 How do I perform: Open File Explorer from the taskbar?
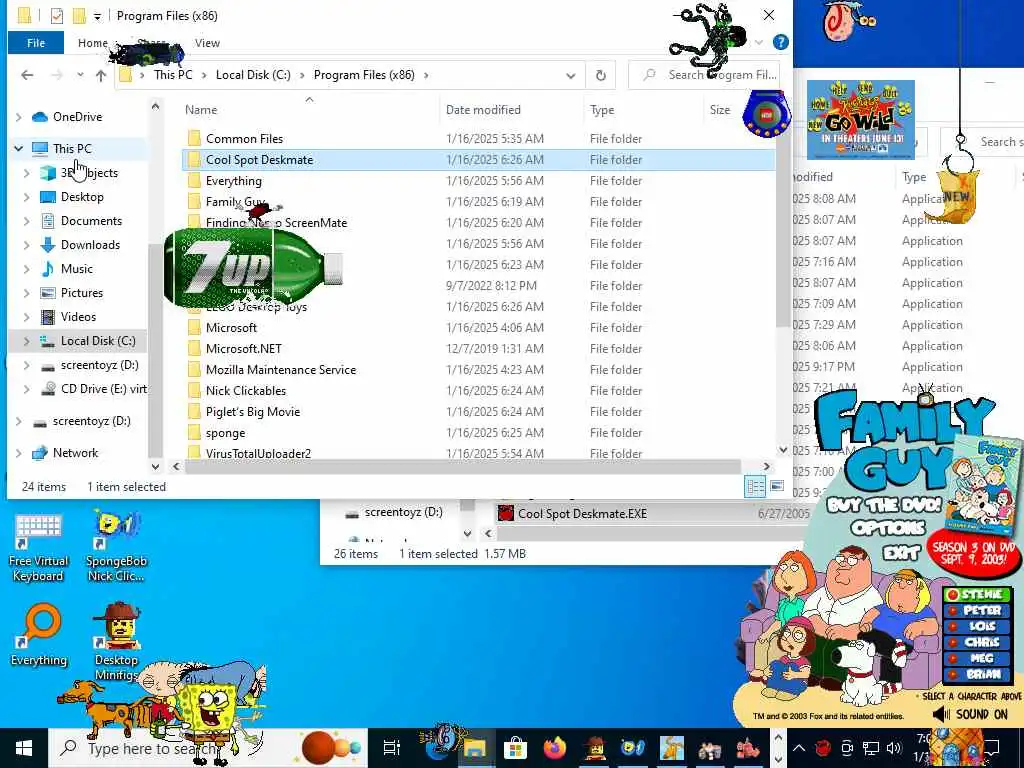point(475,748)
